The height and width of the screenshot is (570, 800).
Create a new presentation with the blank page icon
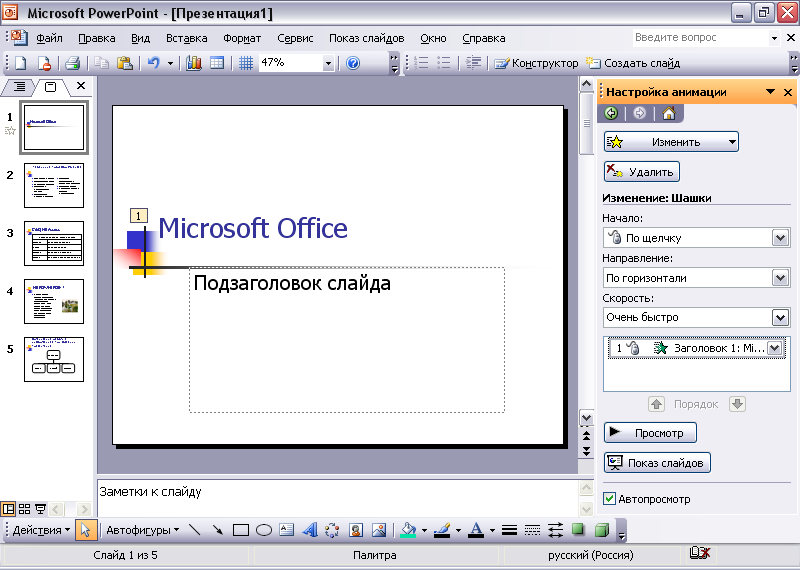click(x=20, y=63)
